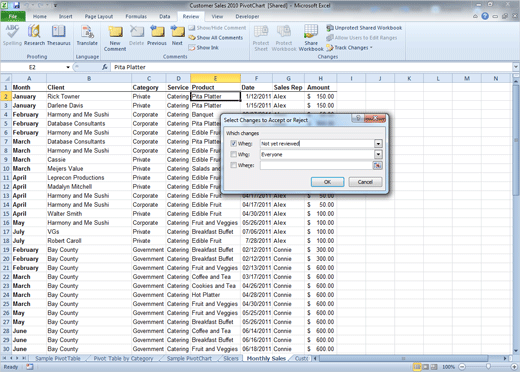Open the When dropdown list
The image size is (520, 372).
(378, 144)
